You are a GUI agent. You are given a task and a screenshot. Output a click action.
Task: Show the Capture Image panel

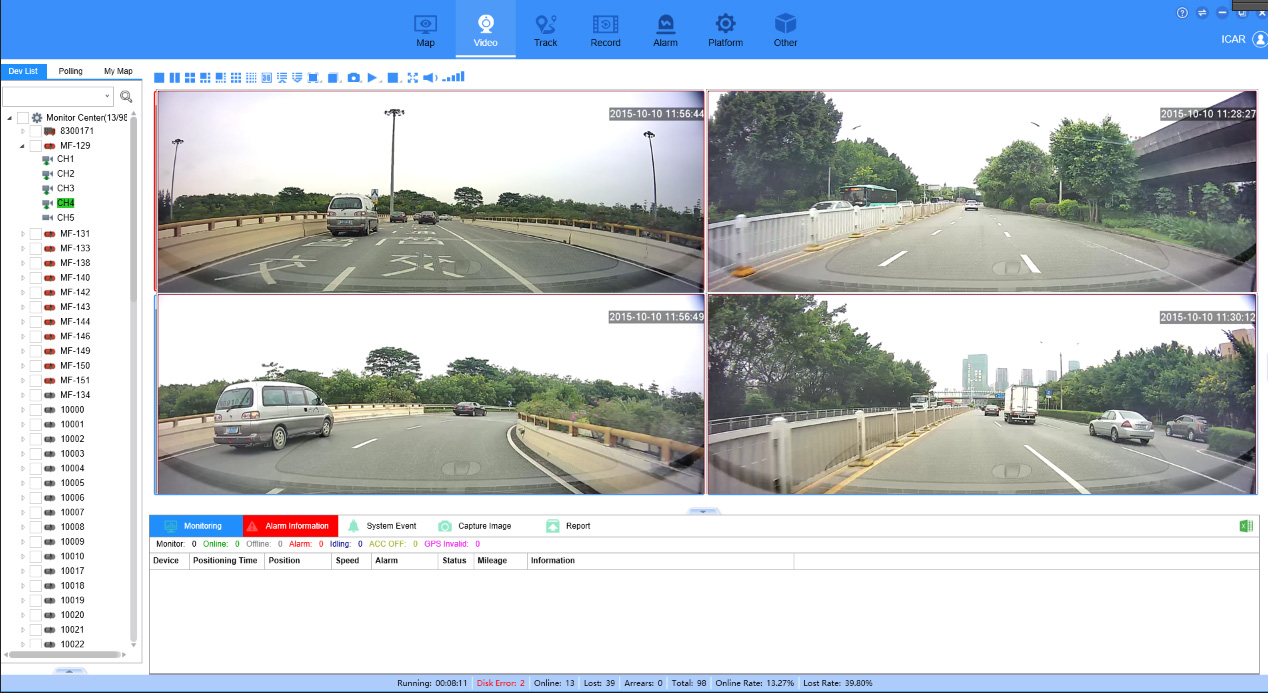475,526
